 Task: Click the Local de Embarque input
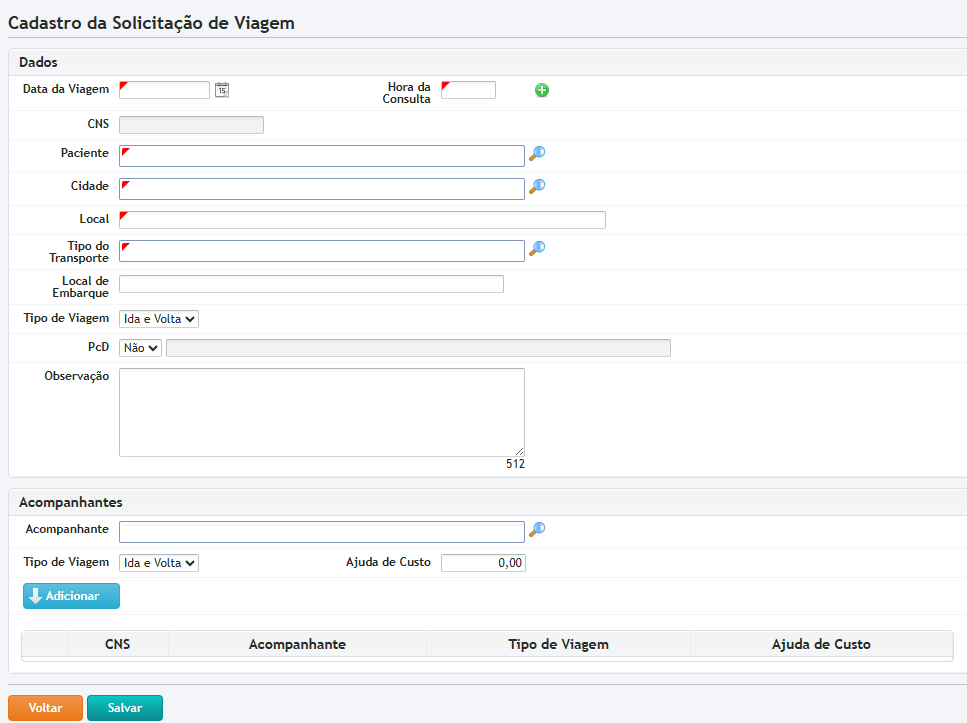pos(311,284)
